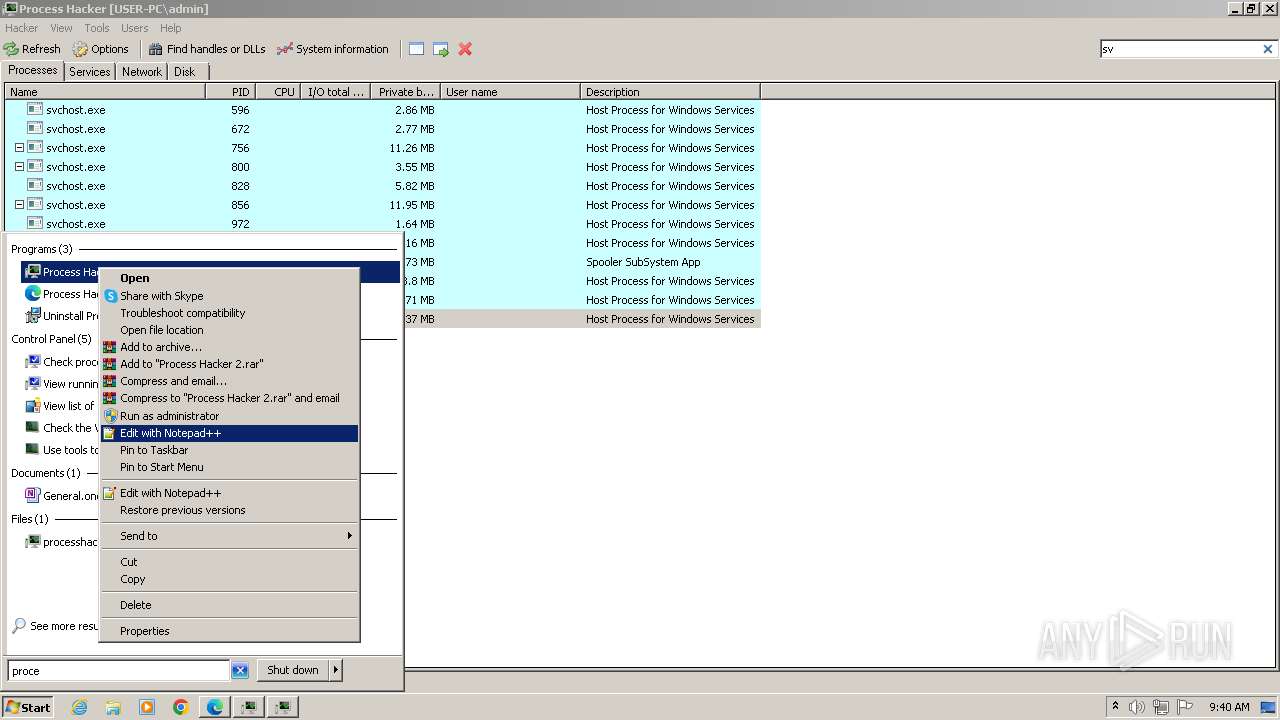Image resolution: width=1280 pixels, height=720 pixels.
Task: Click the Start button on taskbar
Action: (x=27, y=707)
